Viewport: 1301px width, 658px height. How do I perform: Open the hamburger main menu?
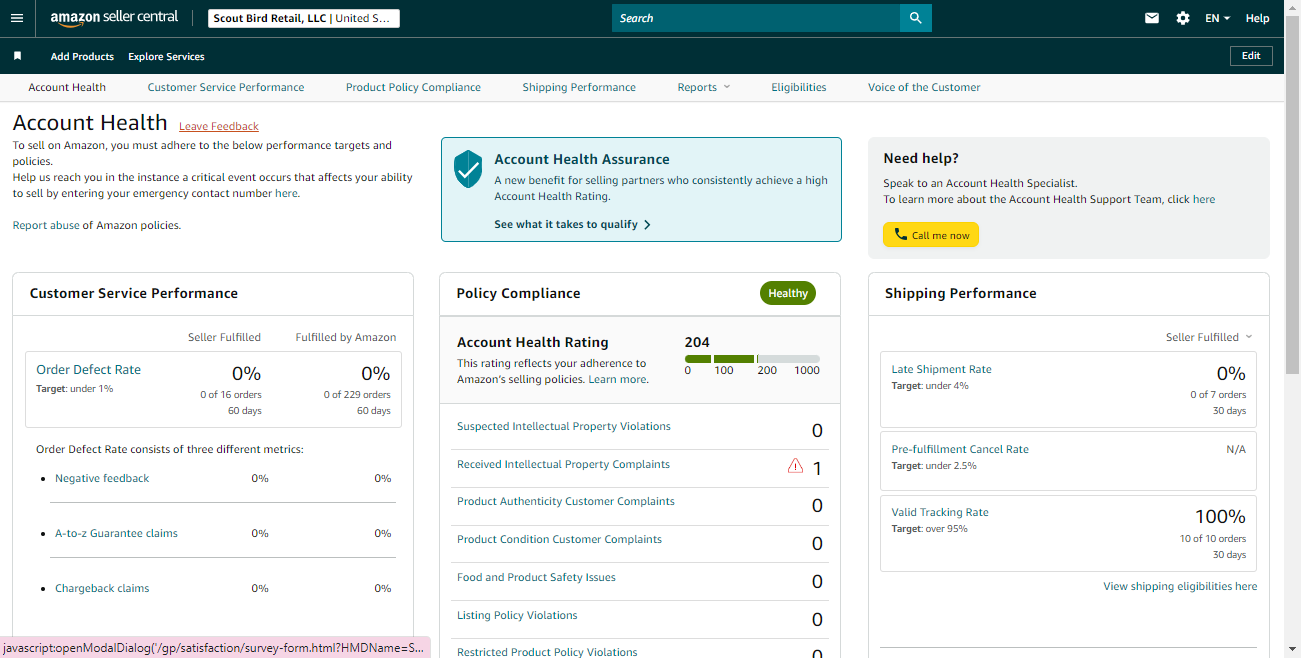coord(16,18)
